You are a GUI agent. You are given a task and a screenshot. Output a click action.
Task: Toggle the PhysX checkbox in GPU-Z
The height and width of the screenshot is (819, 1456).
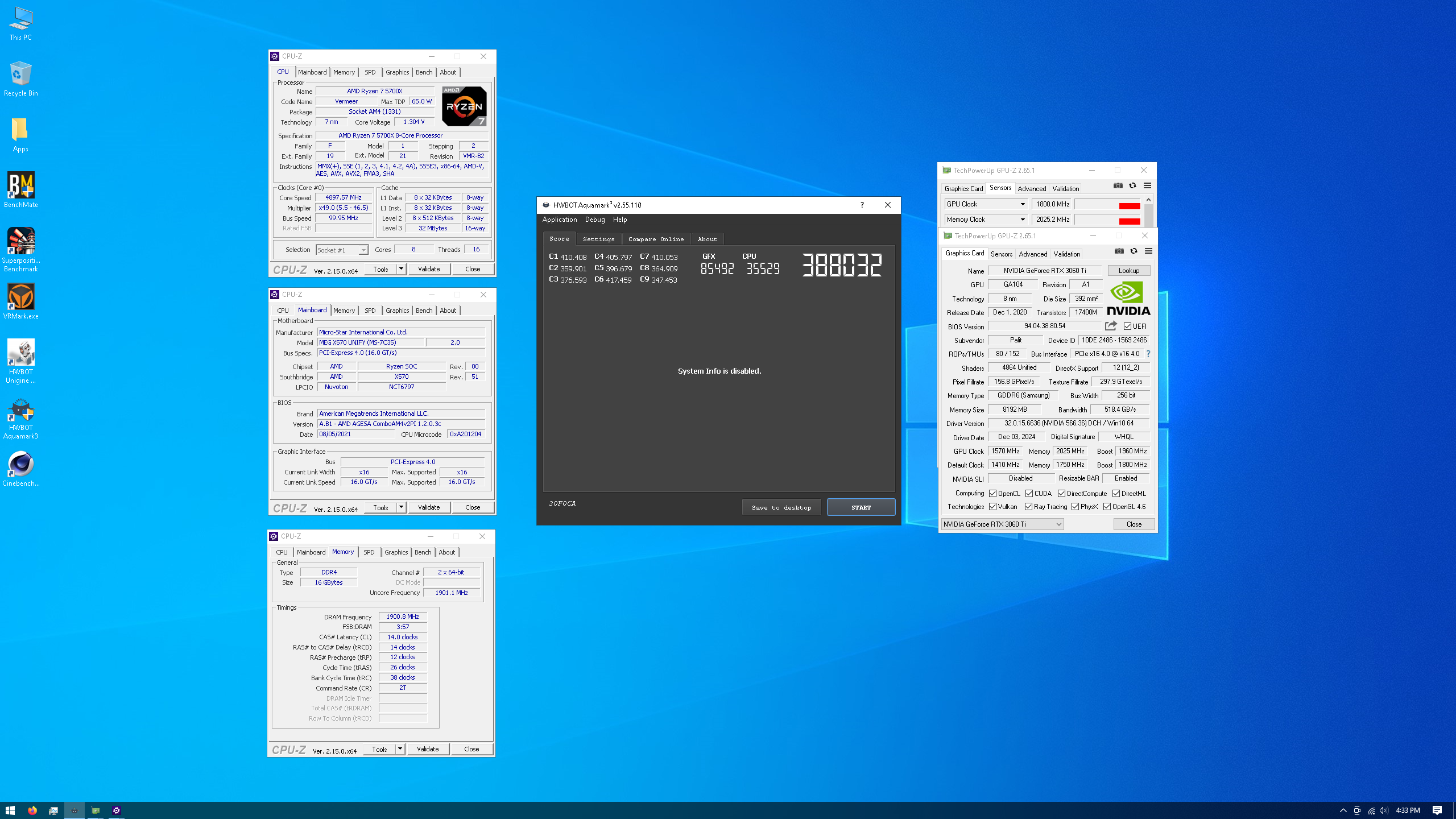(x=1075, y=507)
